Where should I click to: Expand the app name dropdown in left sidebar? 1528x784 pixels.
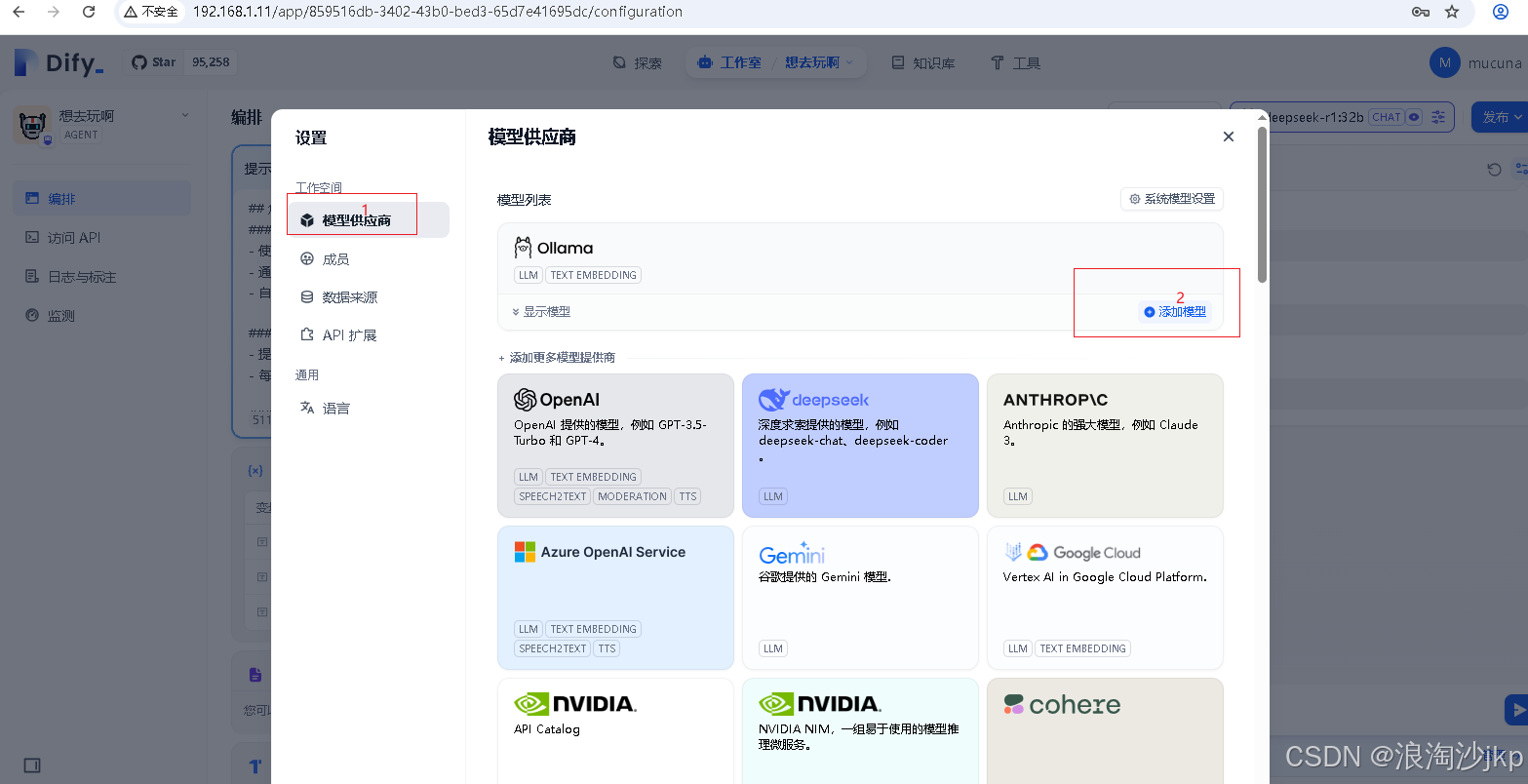coord(185,115)
